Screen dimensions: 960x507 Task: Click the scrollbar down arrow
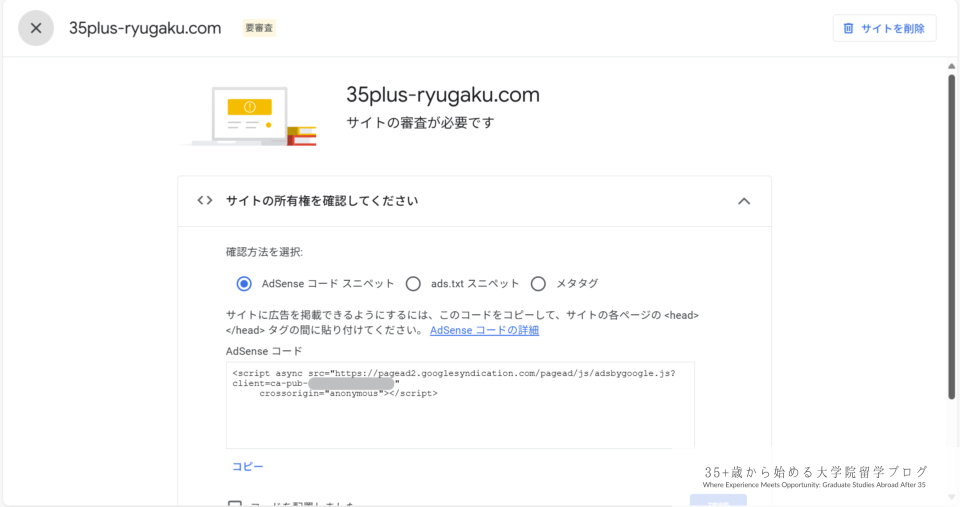coord(951,498)
